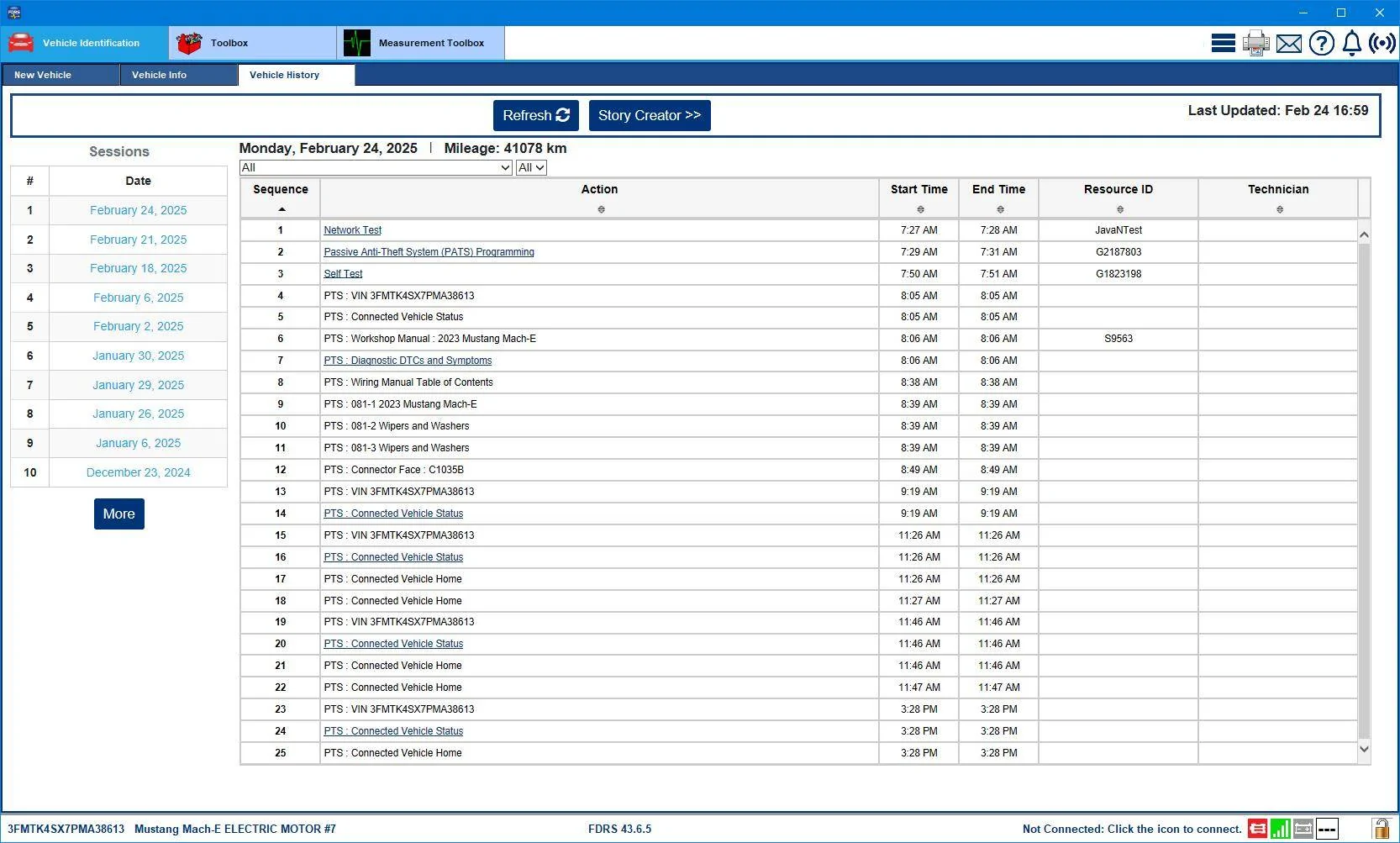Click Resource ID cell 'S9563'
This screenshot has height=843, width=1400.
click(1118, 339)
